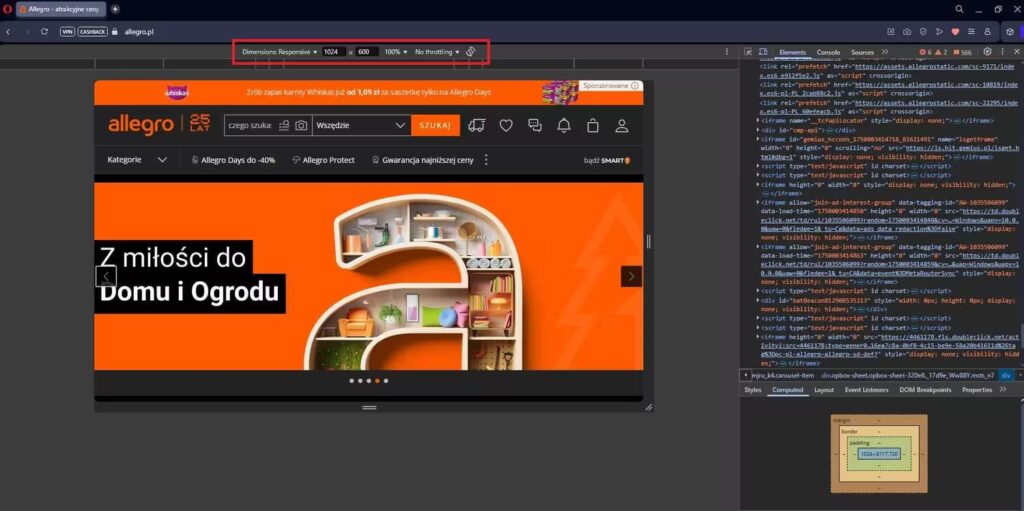Click the rotate viewport icon
Viewport: 1024px width, 511px height.
pos(471,52)
